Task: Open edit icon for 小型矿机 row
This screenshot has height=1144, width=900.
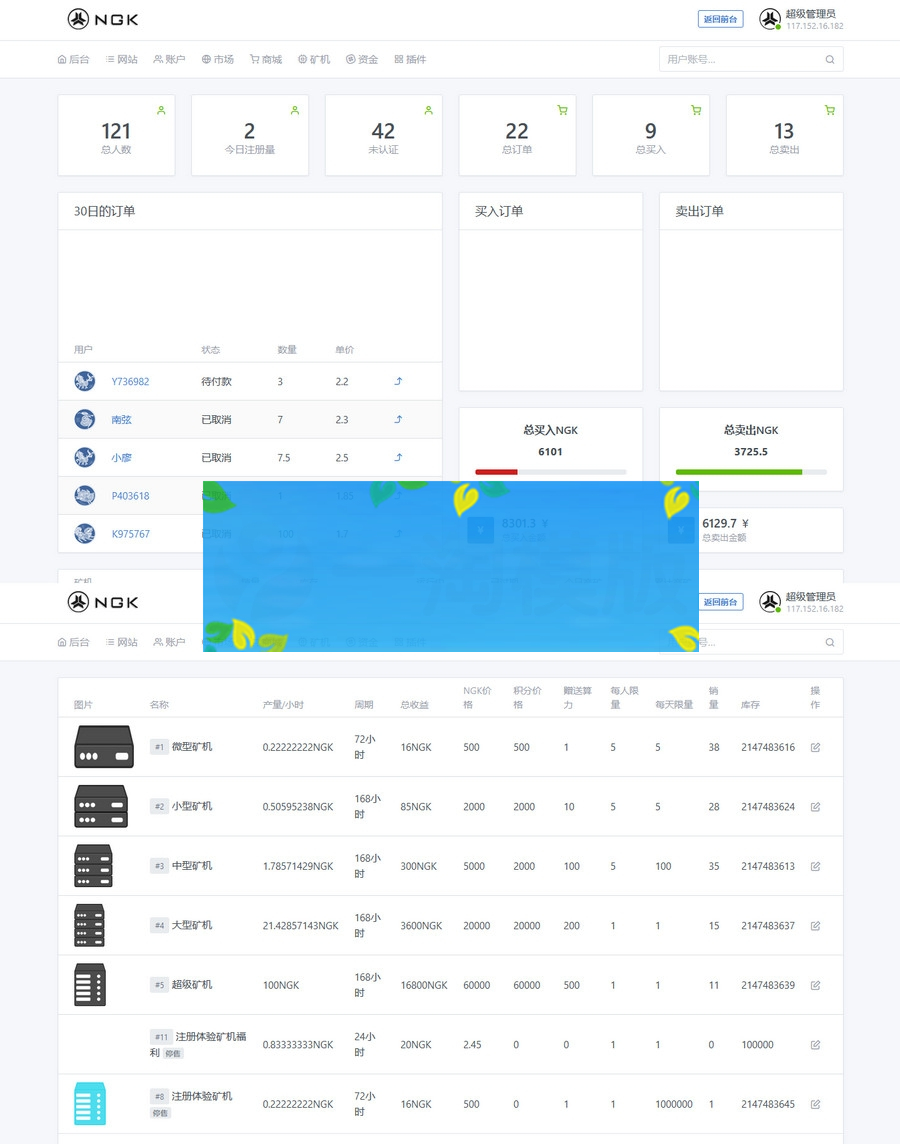Action: click(x=815, y=807)
